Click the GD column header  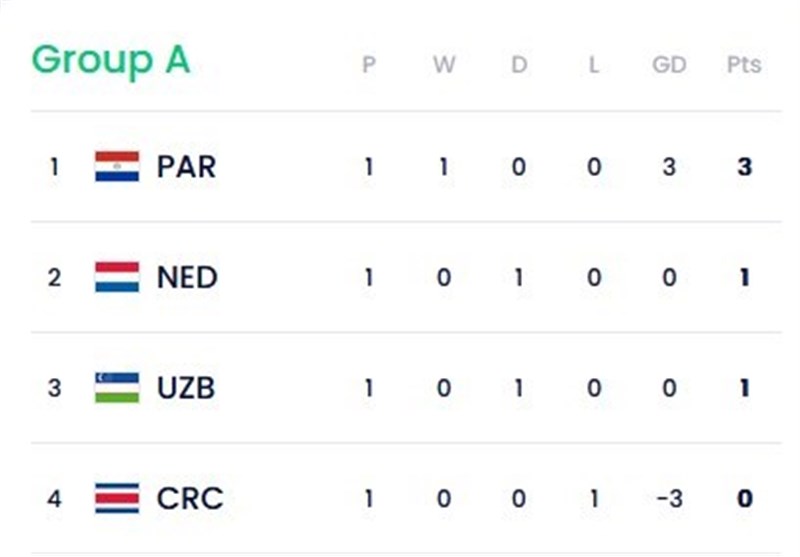pos(668,65)
